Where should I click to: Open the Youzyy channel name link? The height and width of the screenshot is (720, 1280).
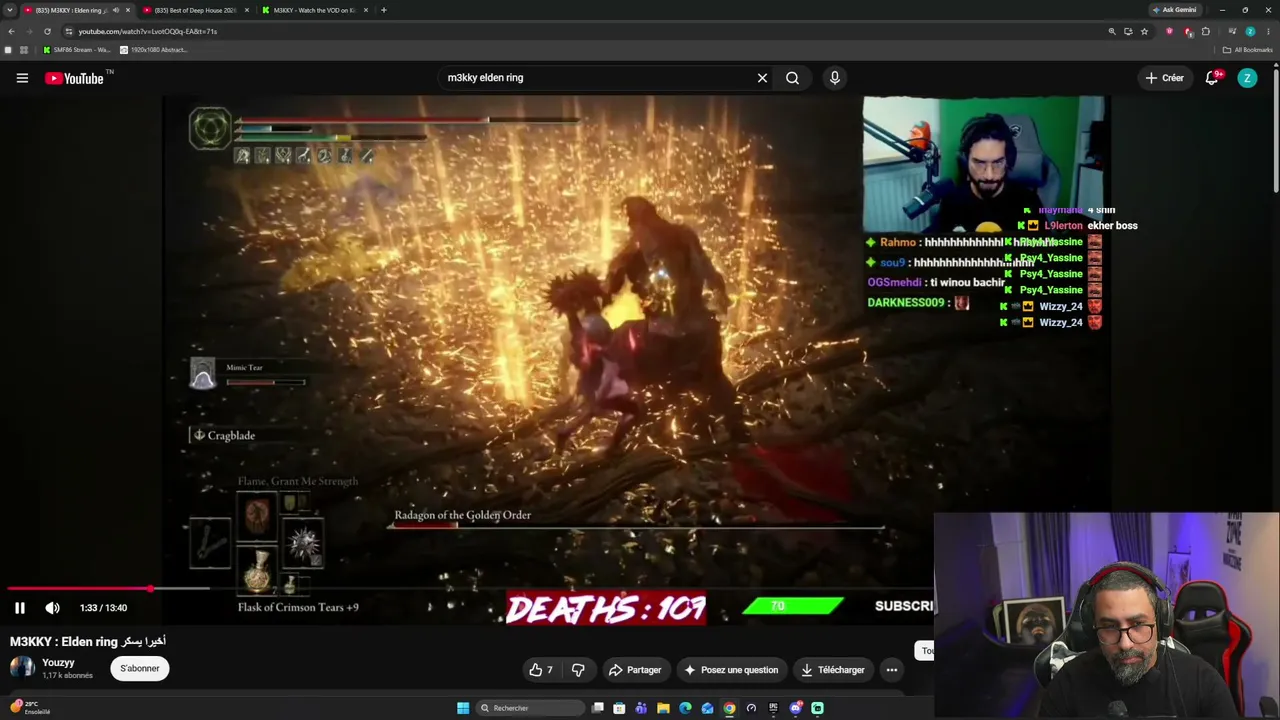pos(58,663)
